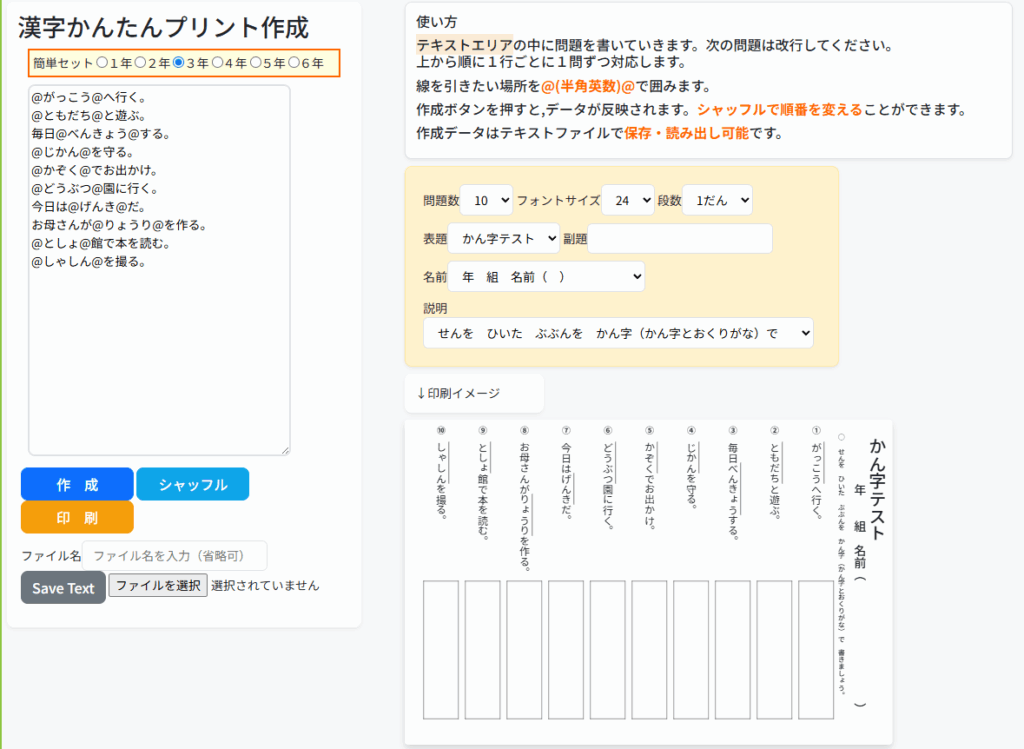The height and width of the screenshot is (749, 1024).
Task: Select the 6年 radio button
Action: point(295,63)
